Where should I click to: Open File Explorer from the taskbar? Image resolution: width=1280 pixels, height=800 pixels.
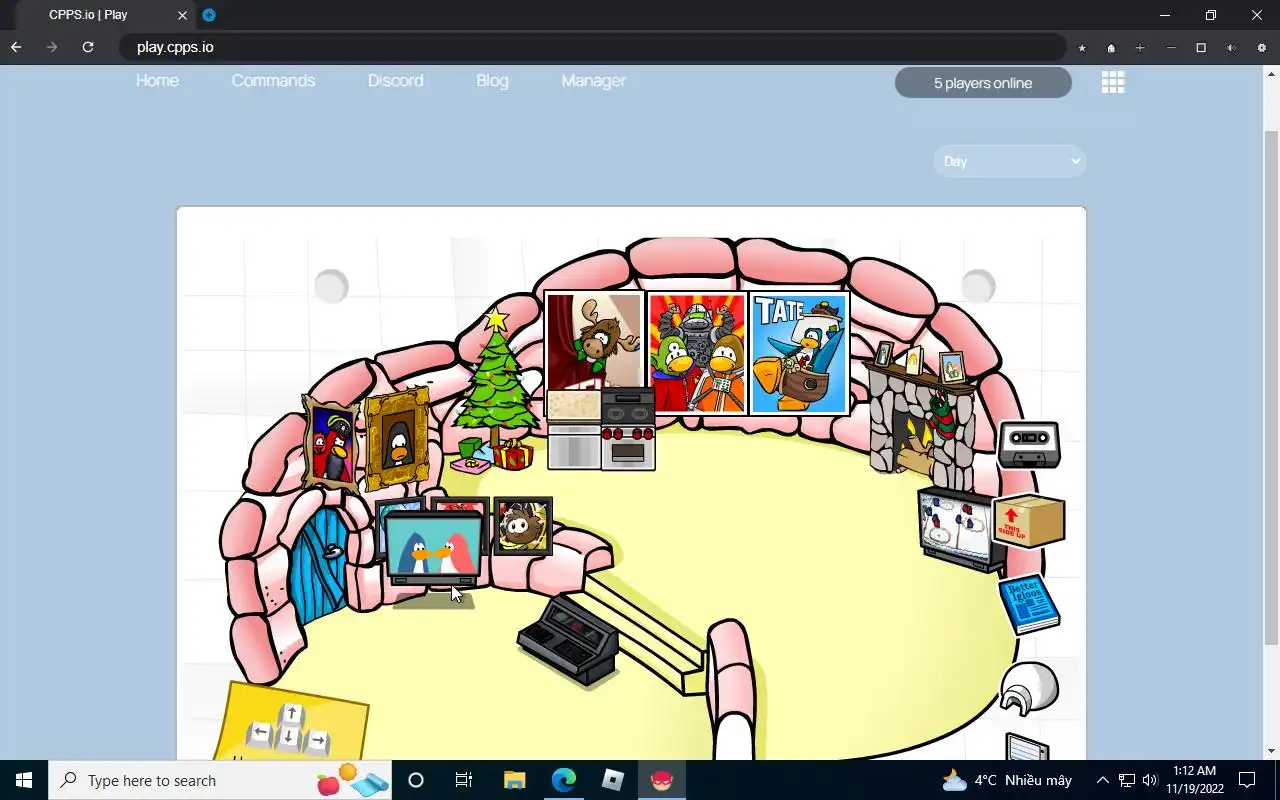coord(514,780)
